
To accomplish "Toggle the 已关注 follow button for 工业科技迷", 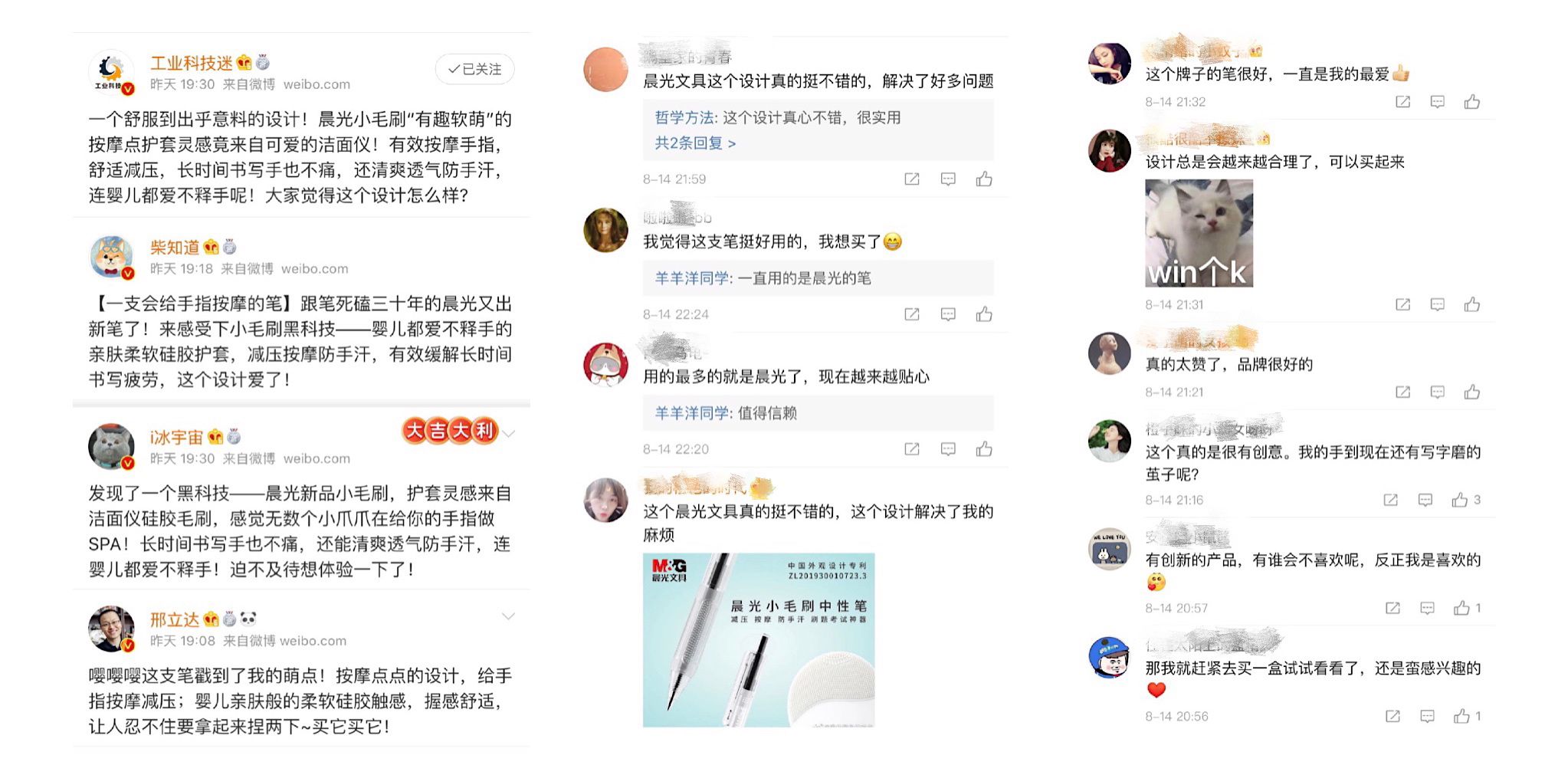I will pyautogui.click(x=474, y=69).
